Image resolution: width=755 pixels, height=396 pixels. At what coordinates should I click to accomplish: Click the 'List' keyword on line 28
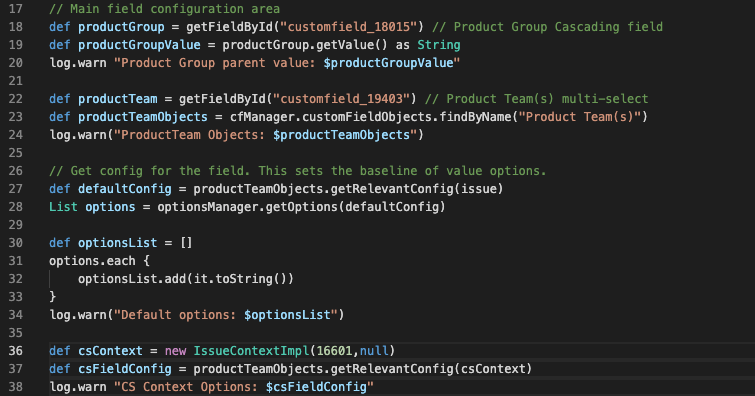[x=63, y=207]
